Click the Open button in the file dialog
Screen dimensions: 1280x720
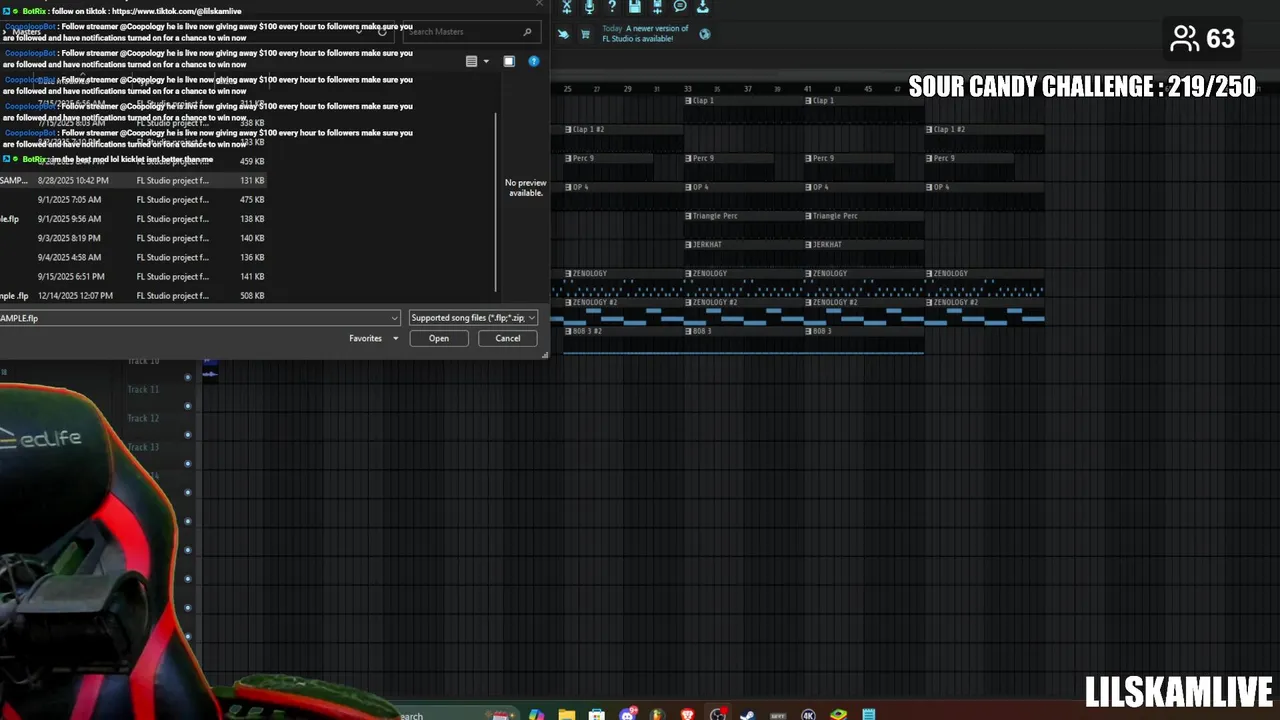click(439, 338)
